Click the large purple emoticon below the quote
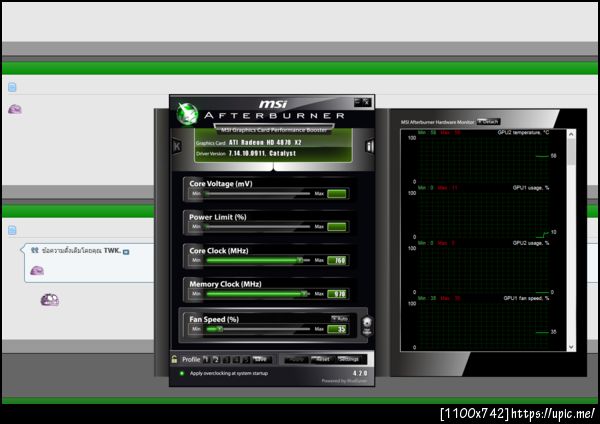600x424 pixels. 50,300
